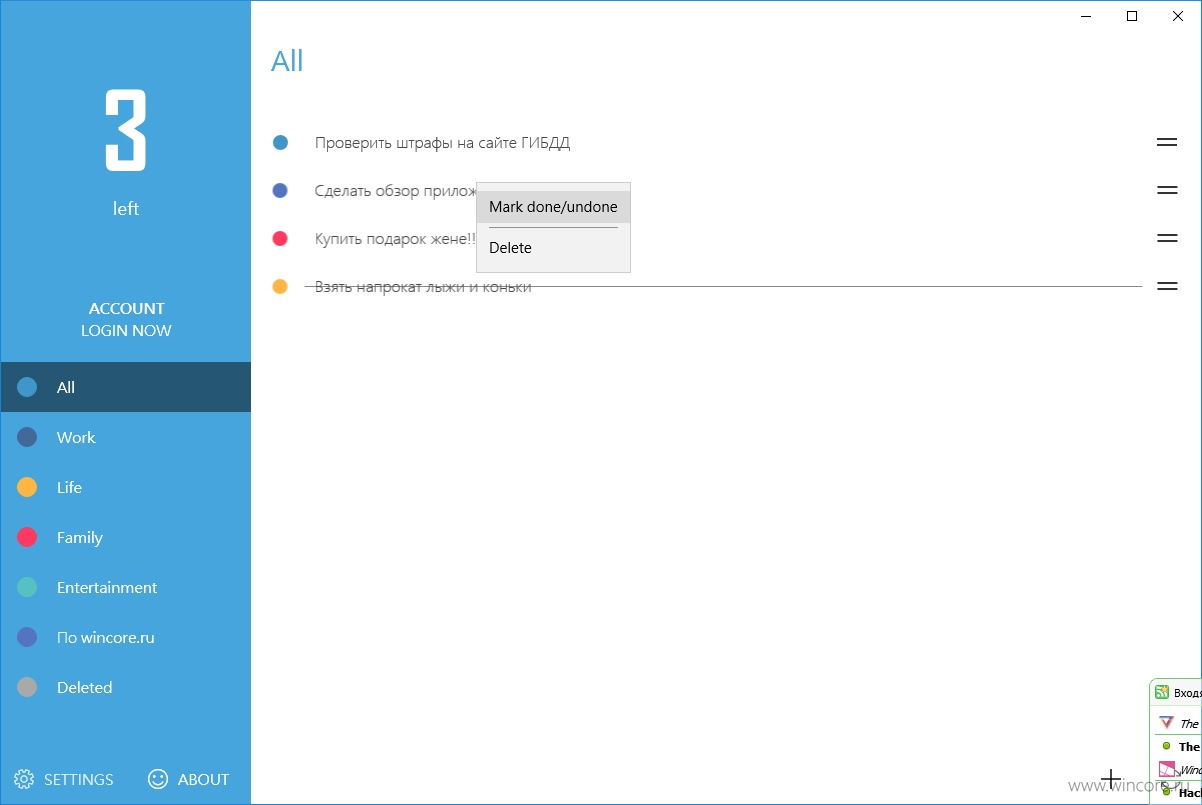The width and height of the screenshot is (1202, 805).
Task: Toggle red dot of Купить подарок task
Action: pyautogui.click(x=280, y=238)
